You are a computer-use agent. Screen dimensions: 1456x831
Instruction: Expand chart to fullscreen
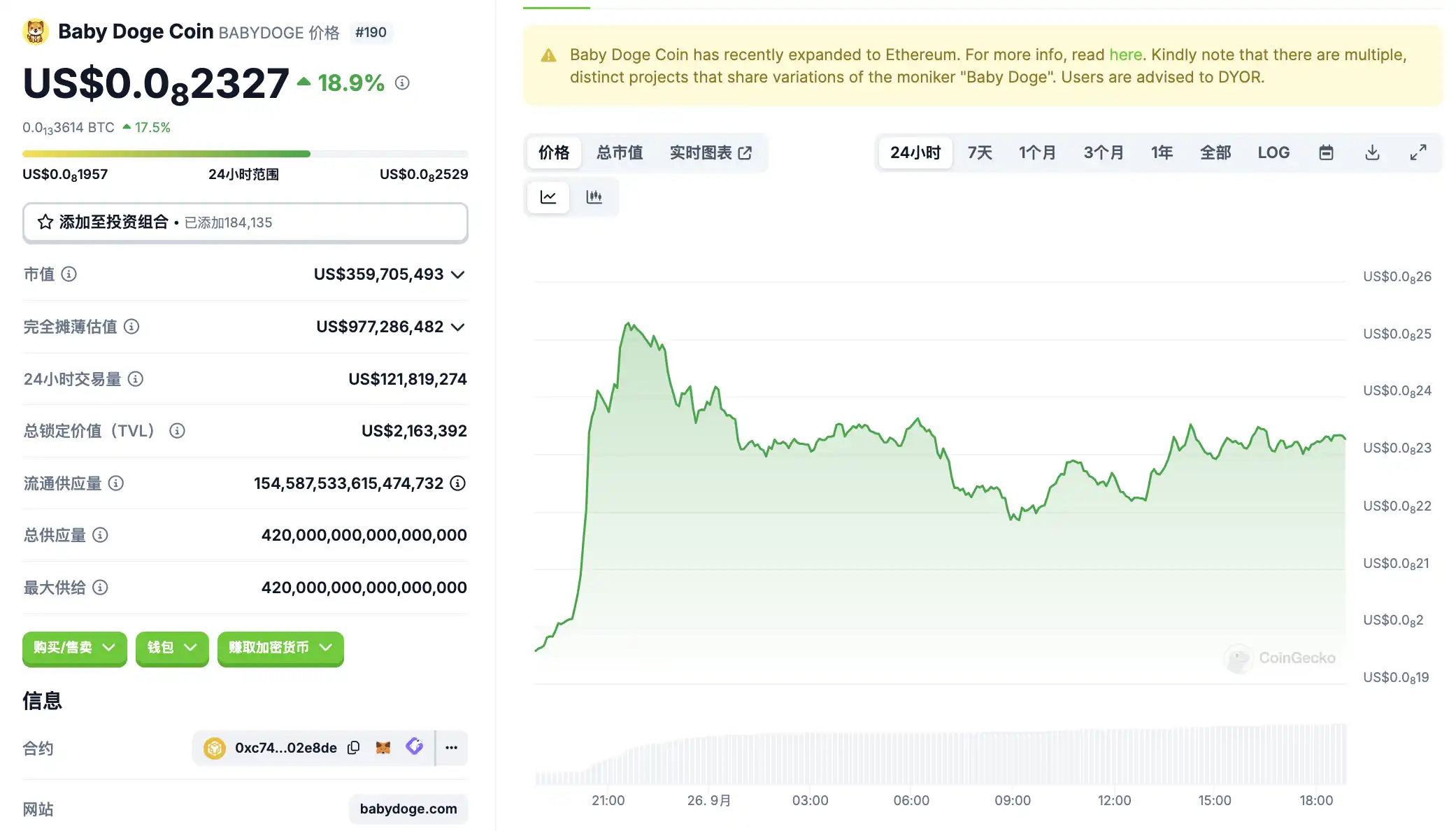[1418, 152]
